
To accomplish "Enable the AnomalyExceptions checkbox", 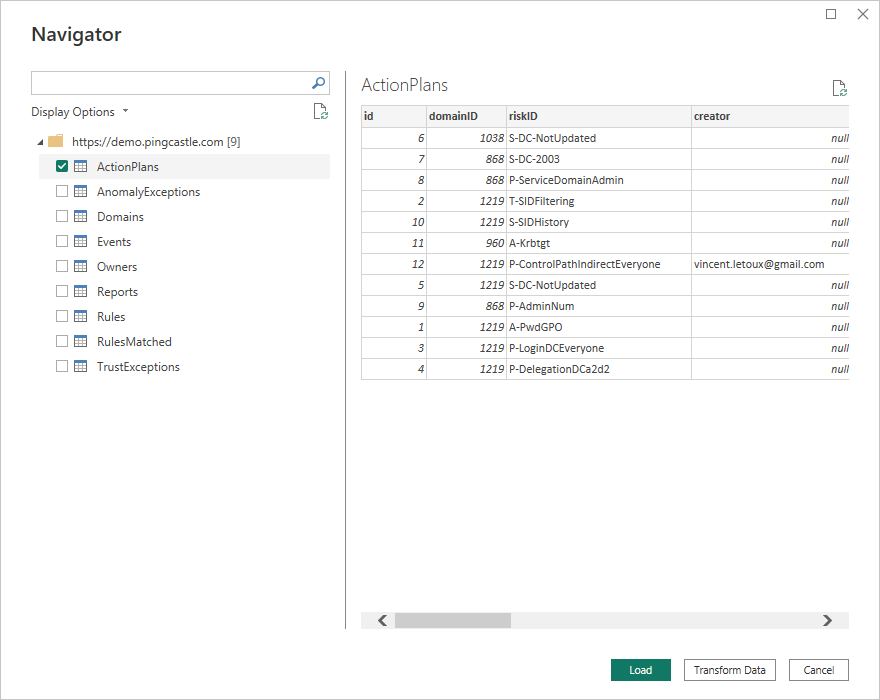I will pyautogui.click(x=62, y=192).
